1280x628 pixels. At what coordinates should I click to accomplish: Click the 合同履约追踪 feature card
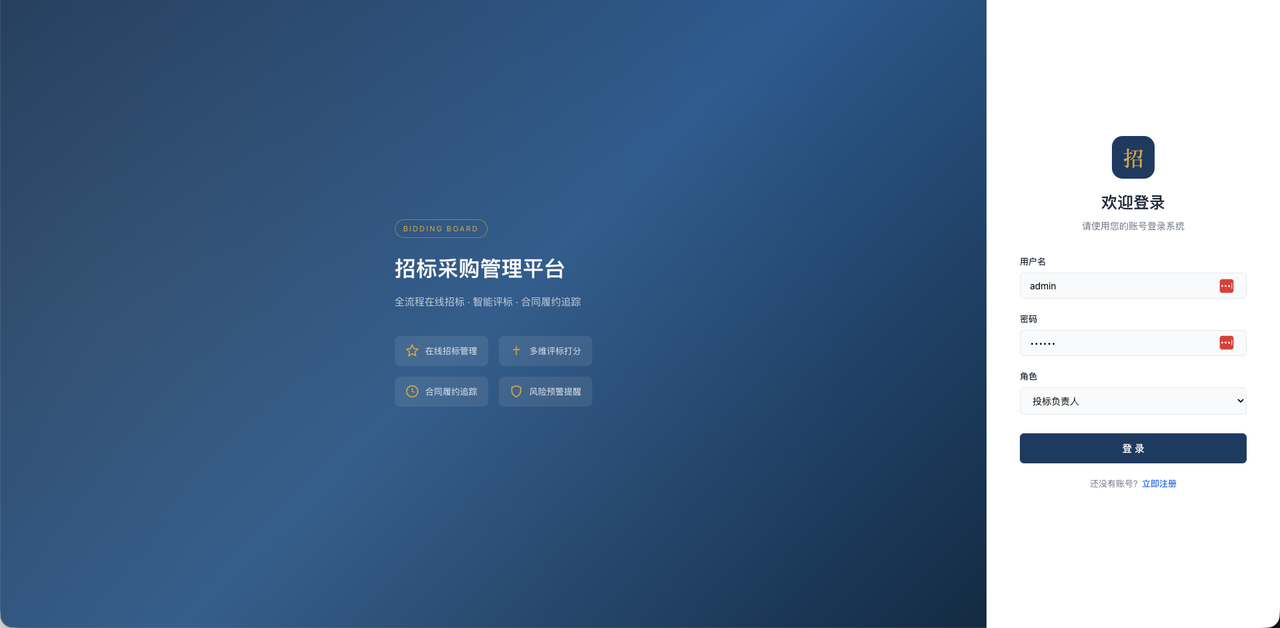coord(441,391)
